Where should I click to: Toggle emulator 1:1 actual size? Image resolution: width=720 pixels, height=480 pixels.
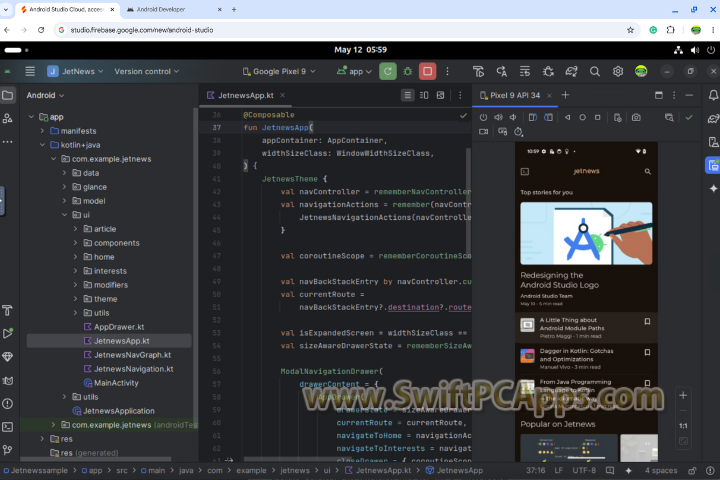(x=683, y=426)
